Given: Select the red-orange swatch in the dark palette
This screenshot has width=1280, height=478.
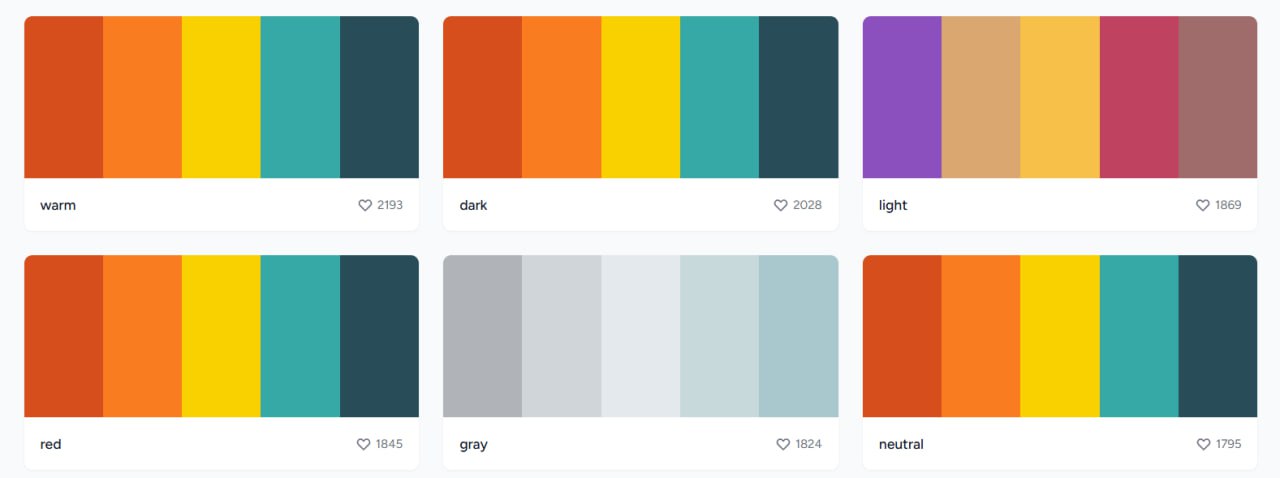Looking at the screenshot, I should (x=482, y=97).
